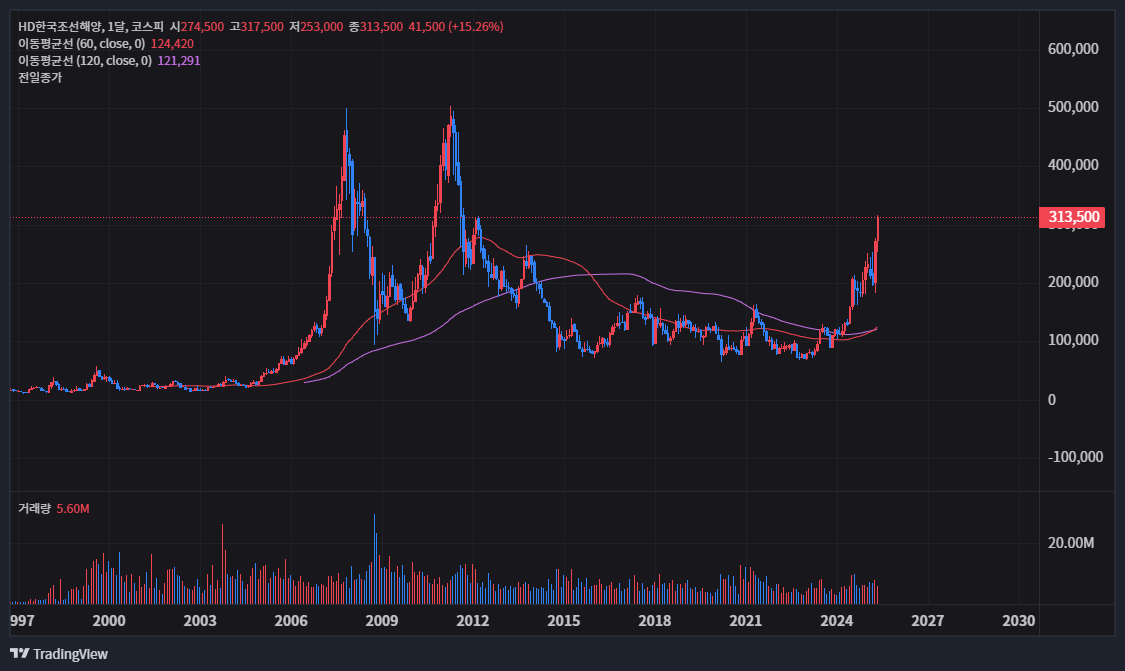Click the 2009 year label on time axis
Screen dimensions: 1125x671
coord(382,621)
